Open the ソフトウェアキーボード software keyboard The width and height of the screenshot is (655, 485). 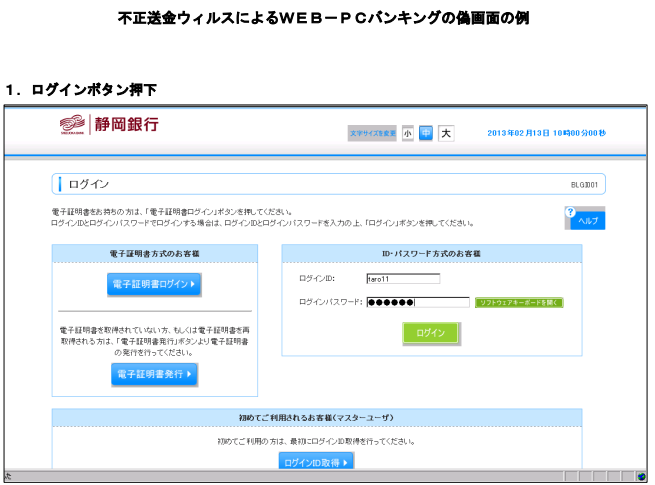point(519,302)
